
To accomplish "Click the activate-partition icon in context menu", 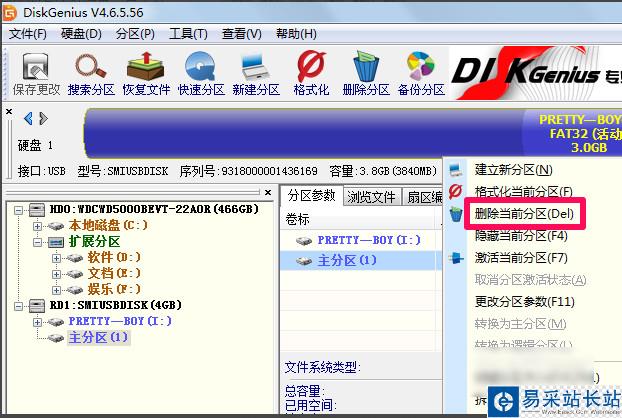I will coord(456,258).
